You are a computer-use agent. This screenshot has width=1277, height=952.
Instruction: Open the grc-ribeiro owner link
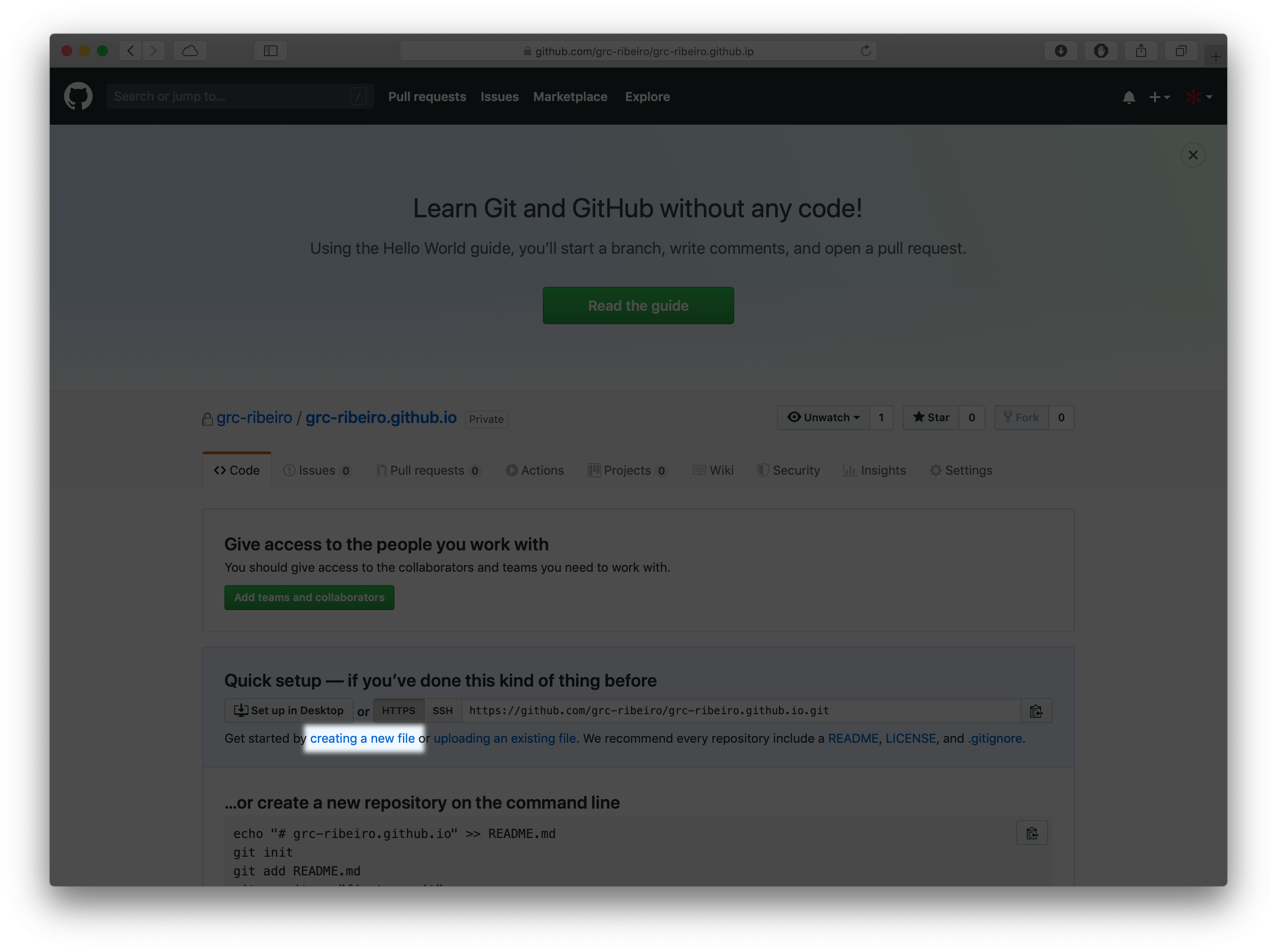pos(254,417)
